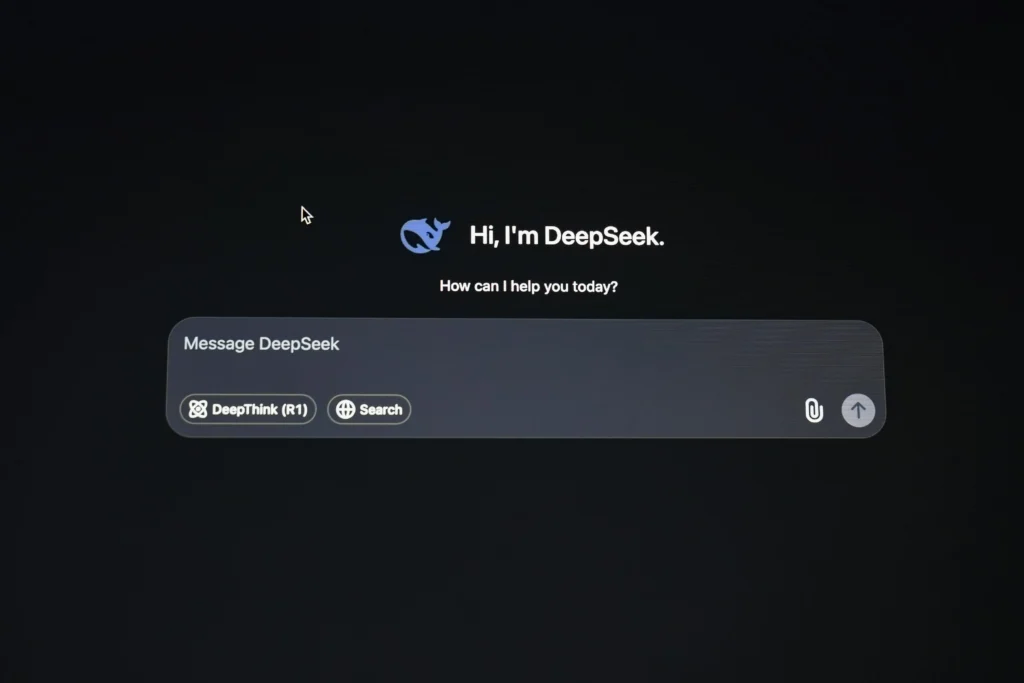The height and width of the screenshot is (683, 1024).
Task: Click inside the Message DeepSeek input field
Action: 520,344
